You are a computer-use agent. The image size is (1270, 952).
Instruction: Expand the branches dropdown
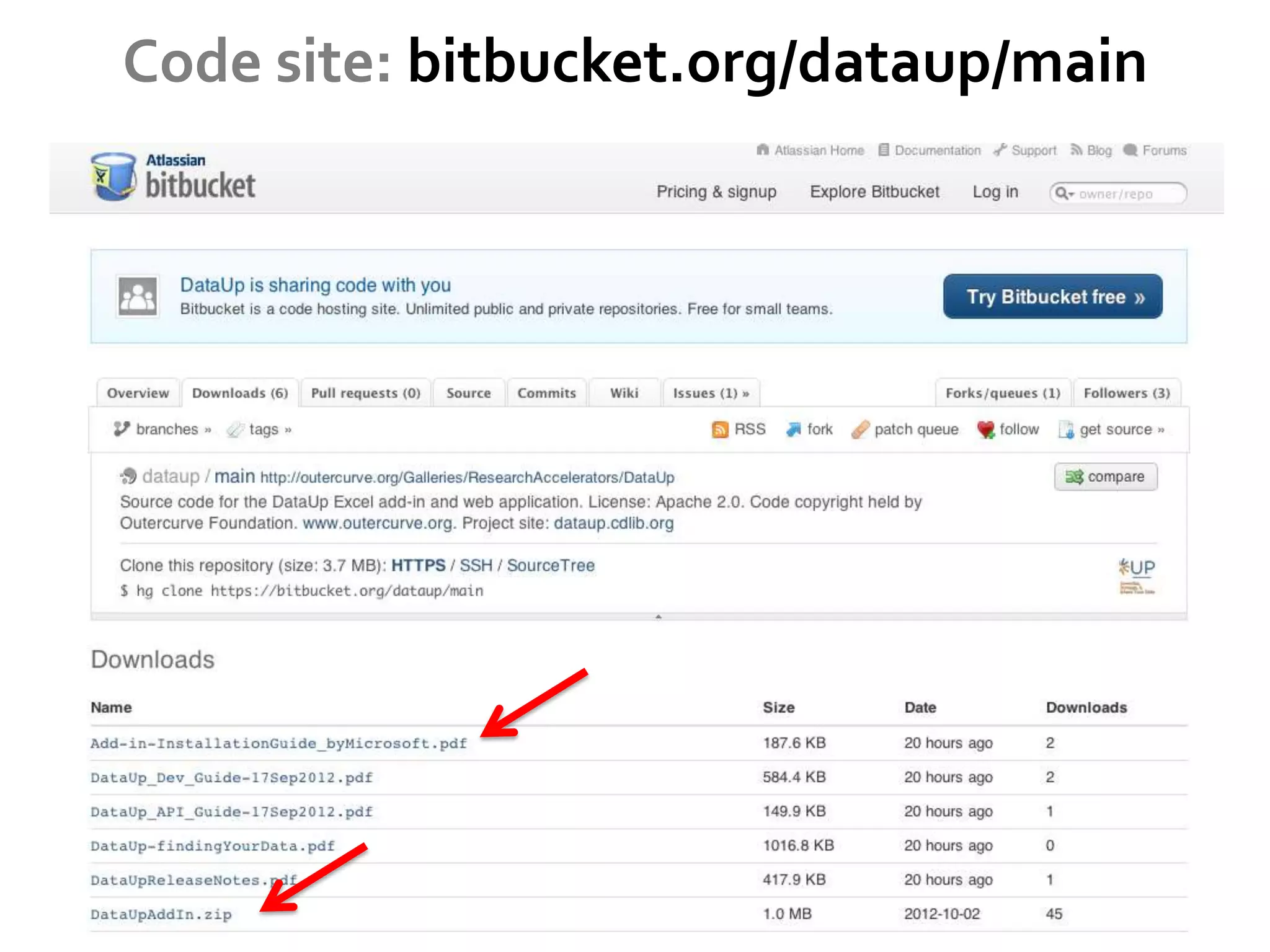(163, 429)
